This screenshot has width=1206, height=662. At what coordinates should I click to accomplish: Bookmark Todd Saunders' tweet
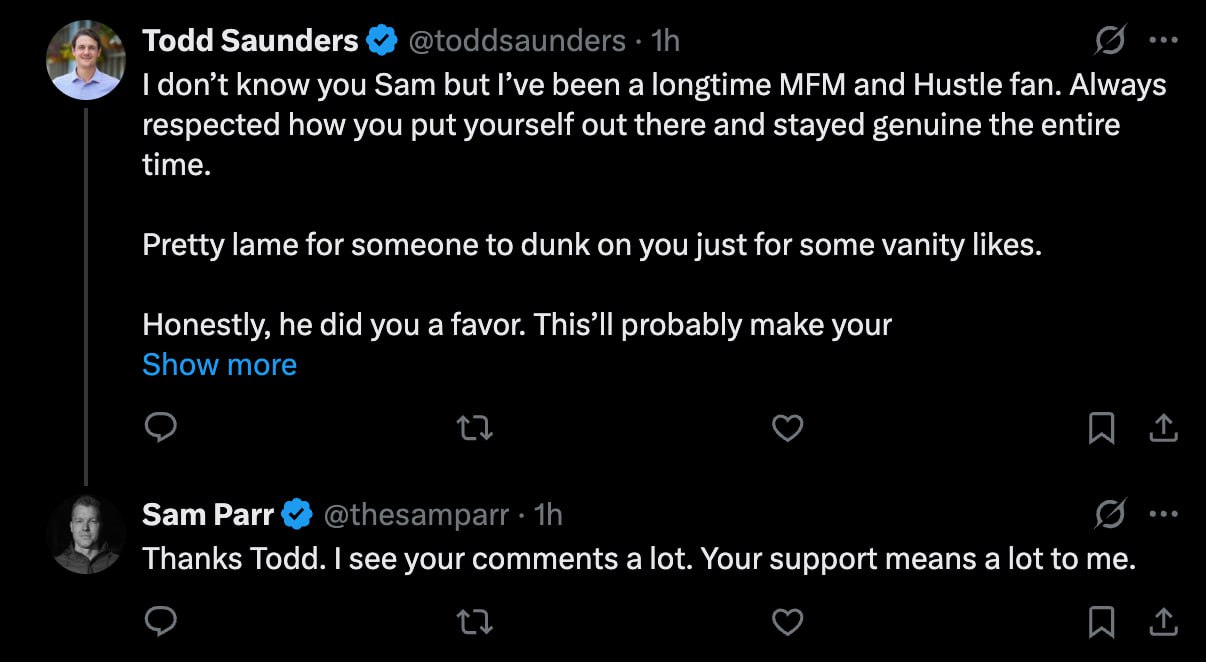pos(1101,428)
